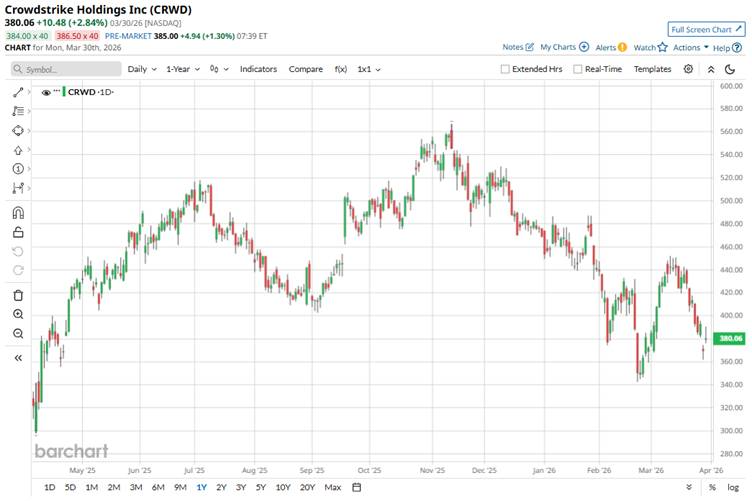Select the 1M range tab

point(92,487)
